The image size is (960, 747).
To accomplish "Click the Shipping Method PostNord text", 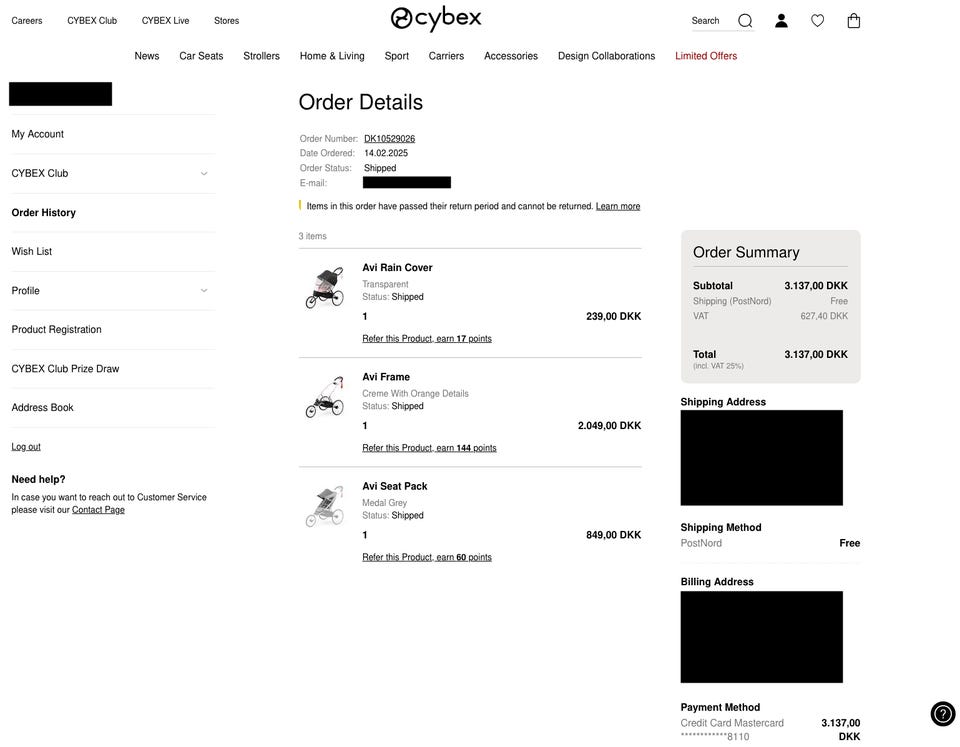I will [701, 543].
